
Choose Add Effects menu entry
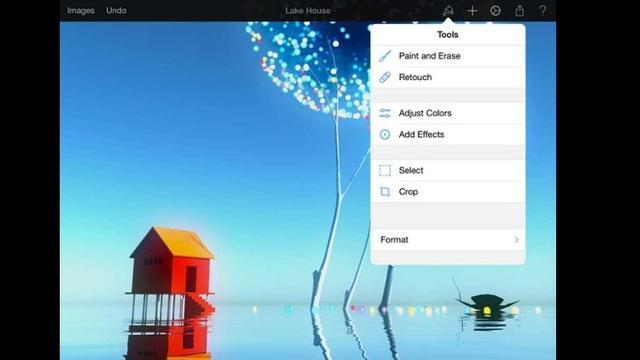pos(448,134)
